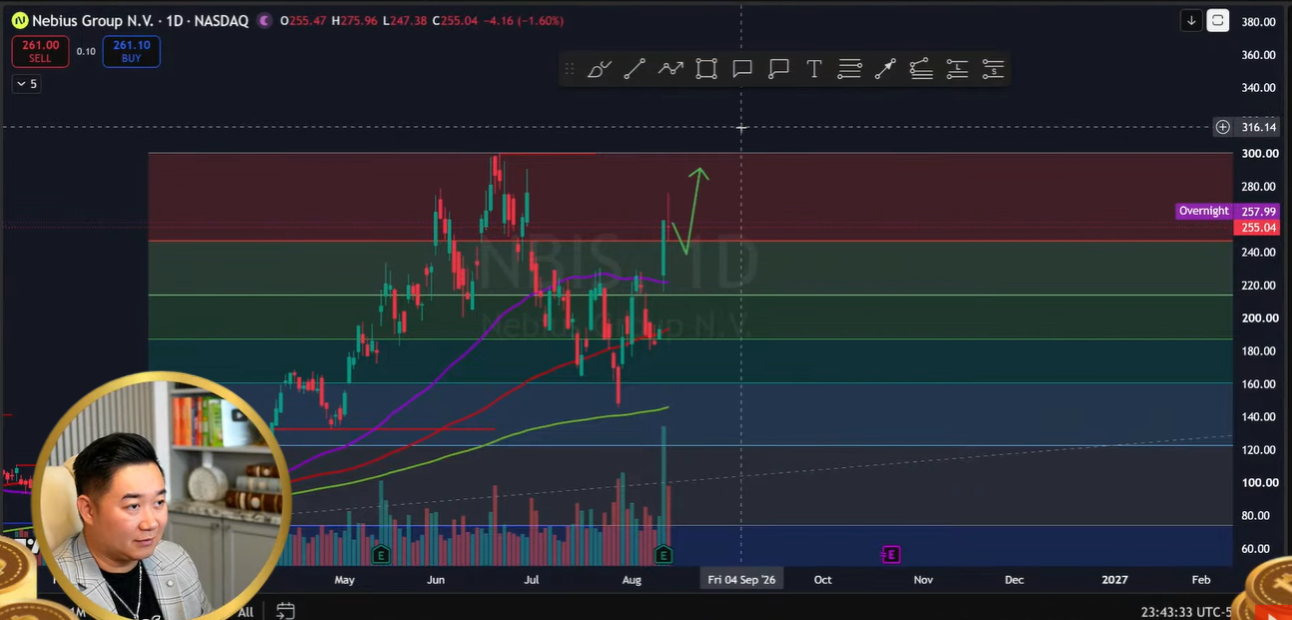Click the closing value C255.04 in header

(x=455, y=21)
